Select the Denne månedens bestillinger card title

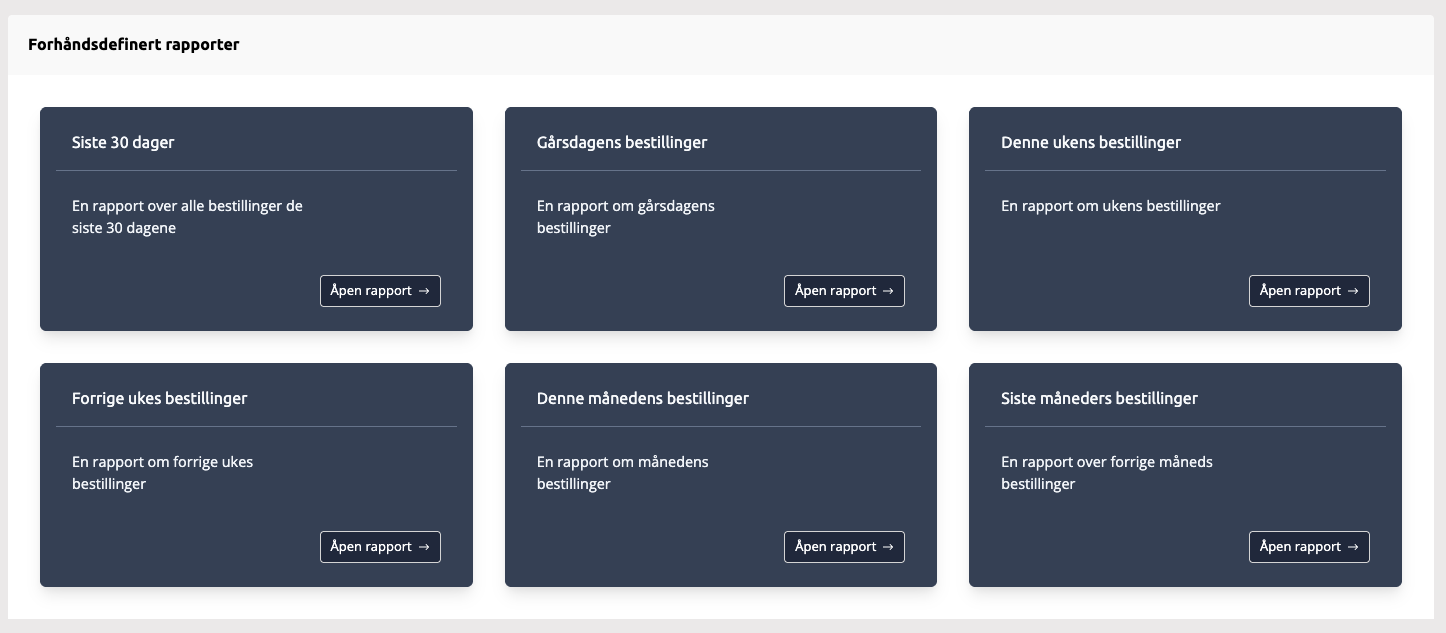point(643,398)
